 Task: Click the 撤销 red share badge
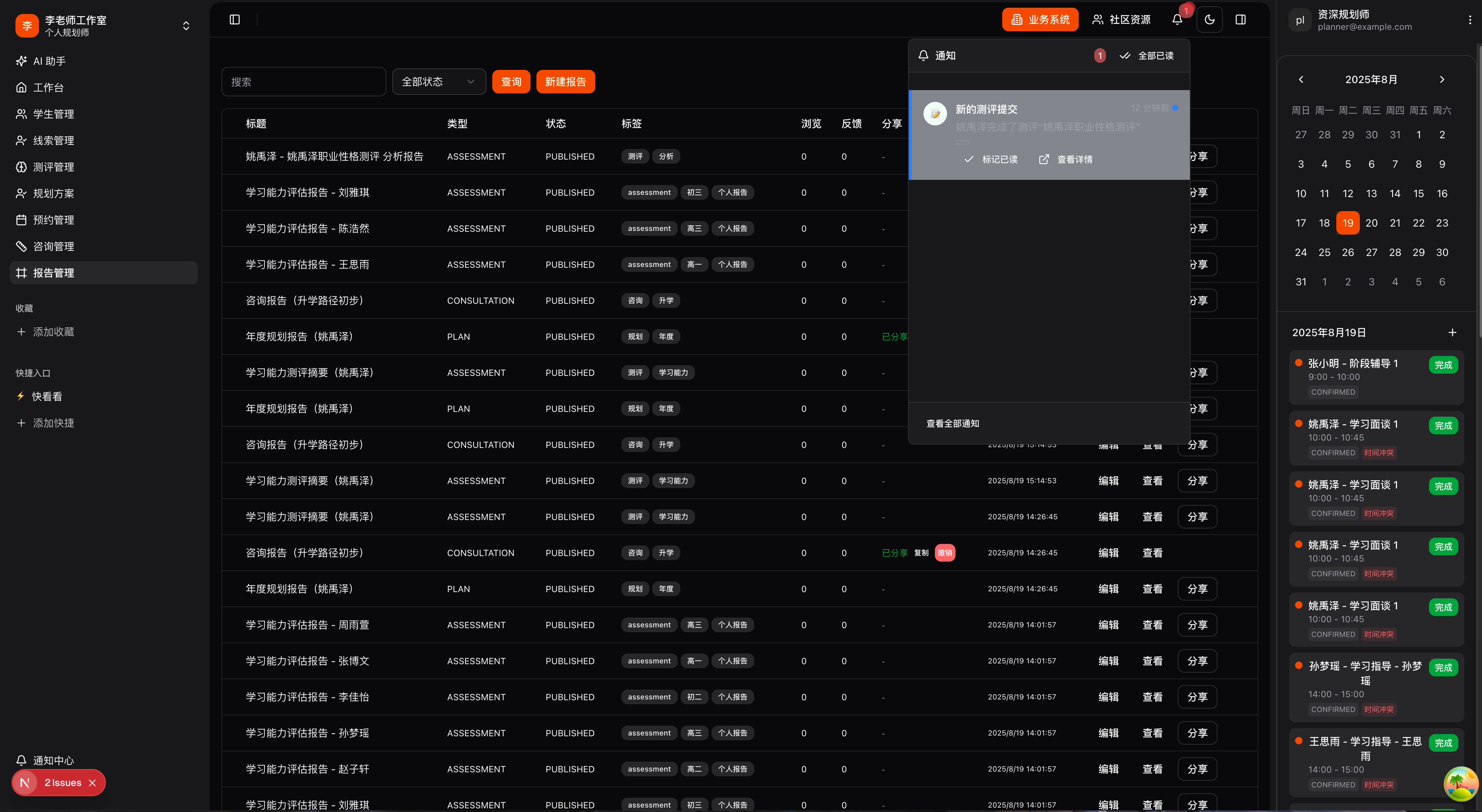click(x=945, y=553)
